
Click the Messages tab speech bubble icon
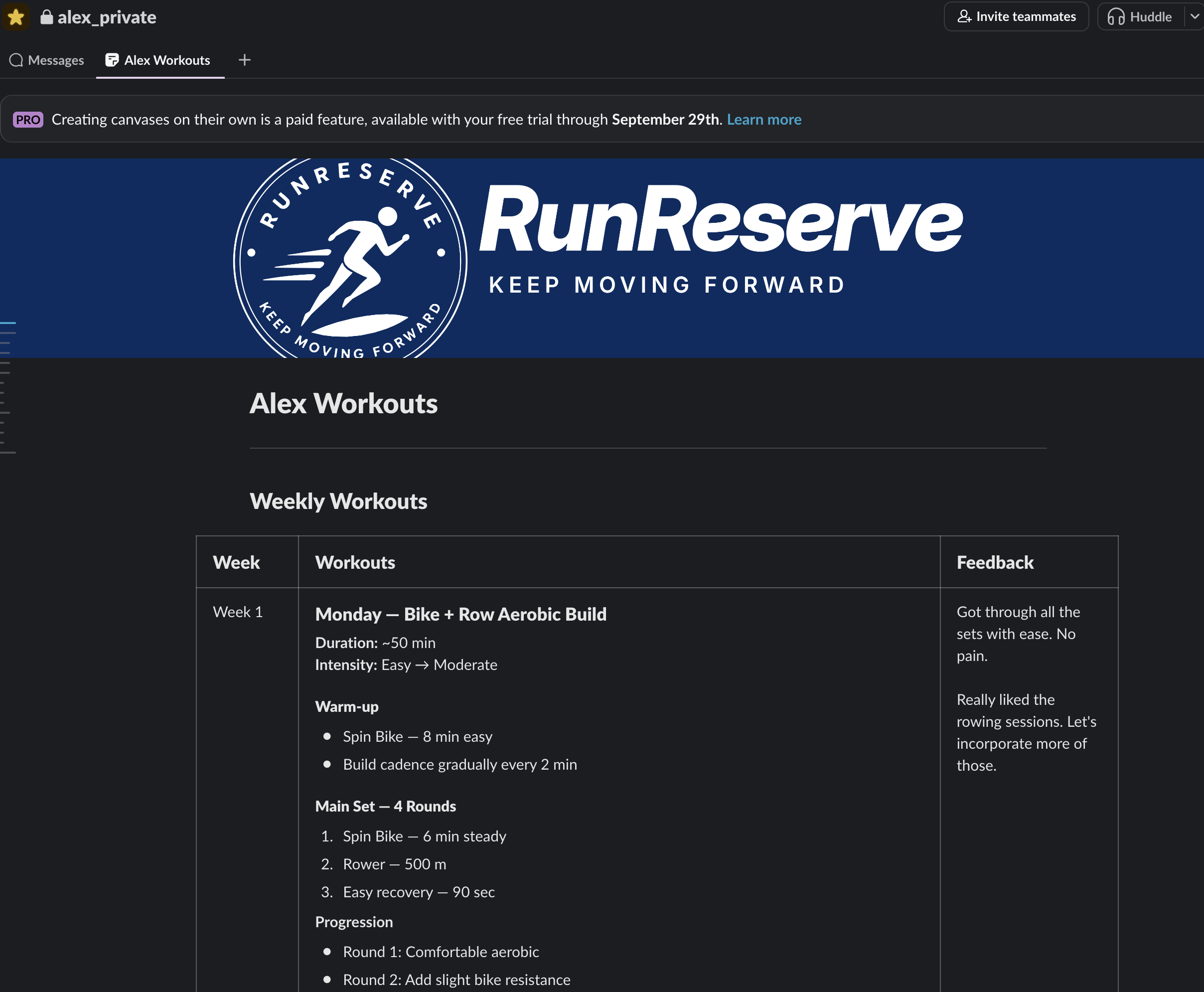point(16,60)
